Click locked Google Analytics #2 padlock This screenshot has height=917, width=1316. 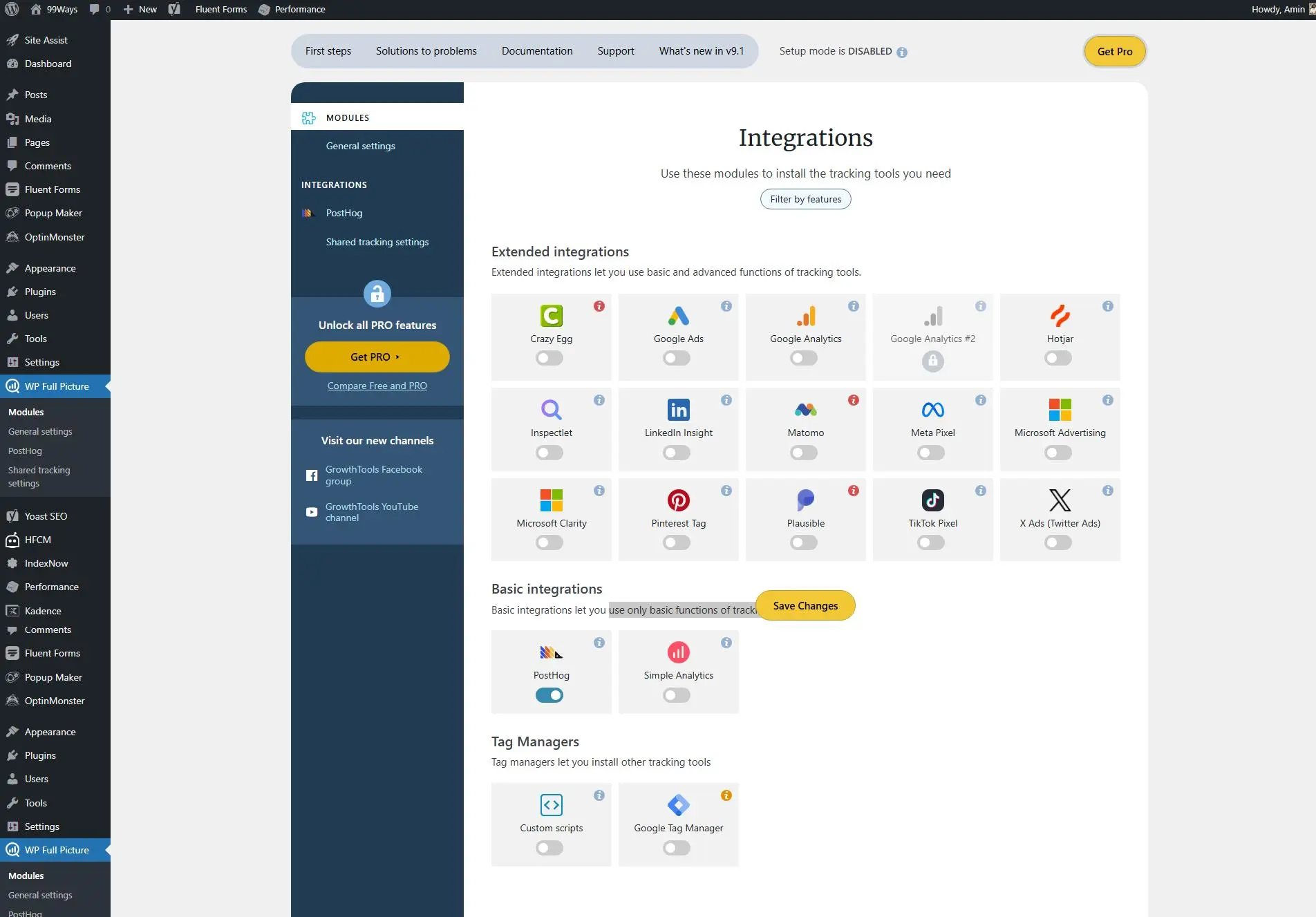[x=932, y=361]
